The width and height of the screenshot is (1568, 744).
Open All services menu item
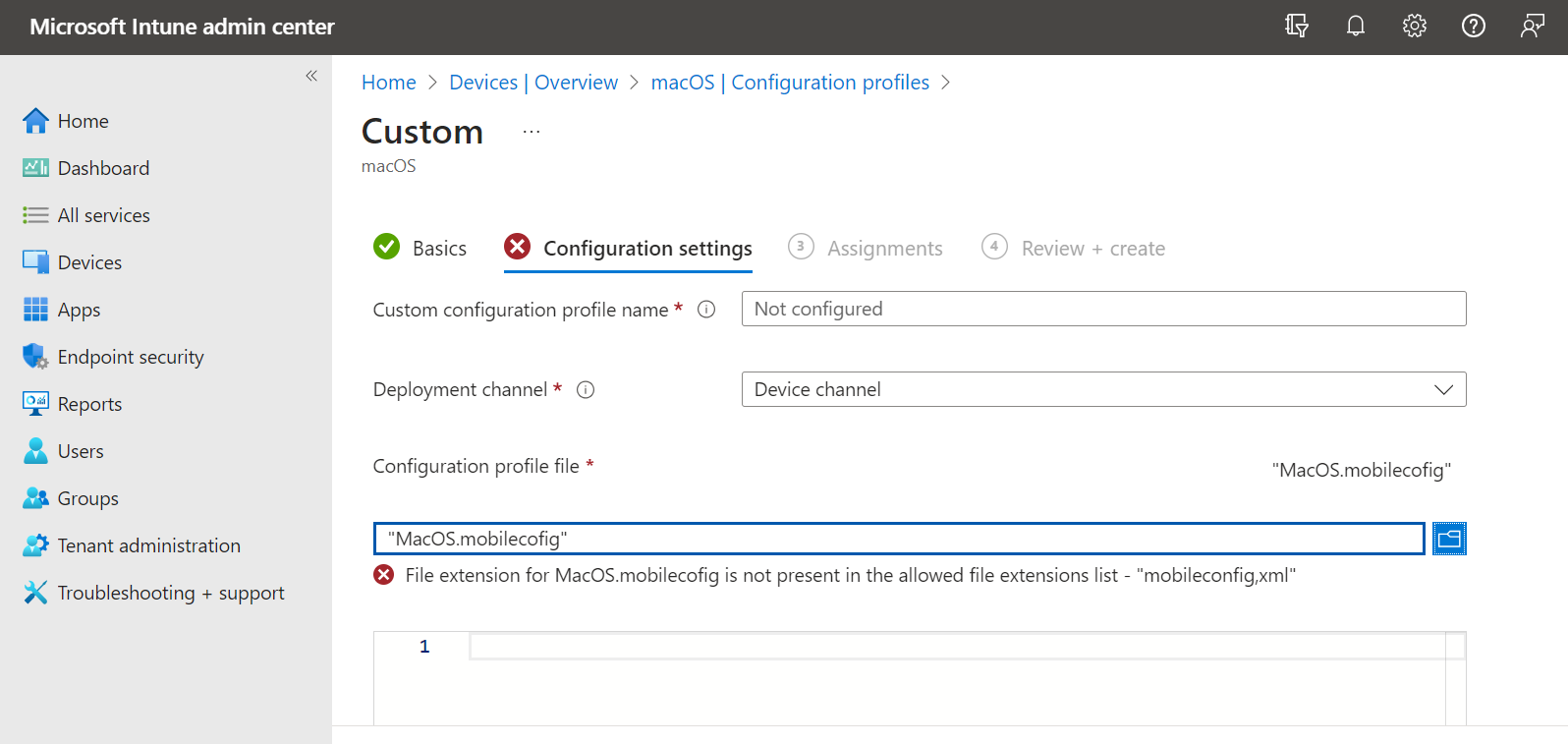[104, 215]
